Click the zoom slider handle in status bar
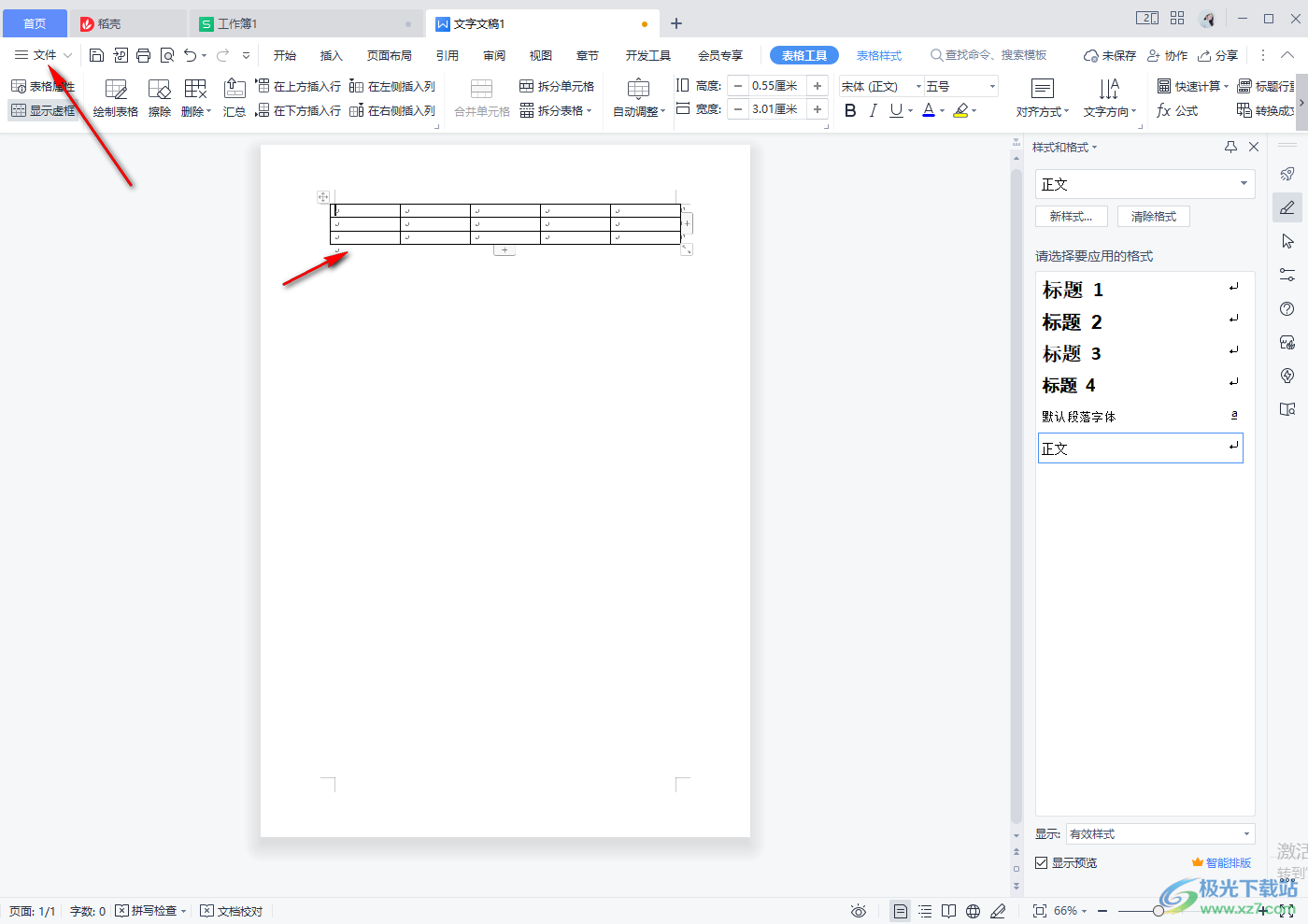This screenshot has width=1308, height=924. pos(1159,911)
